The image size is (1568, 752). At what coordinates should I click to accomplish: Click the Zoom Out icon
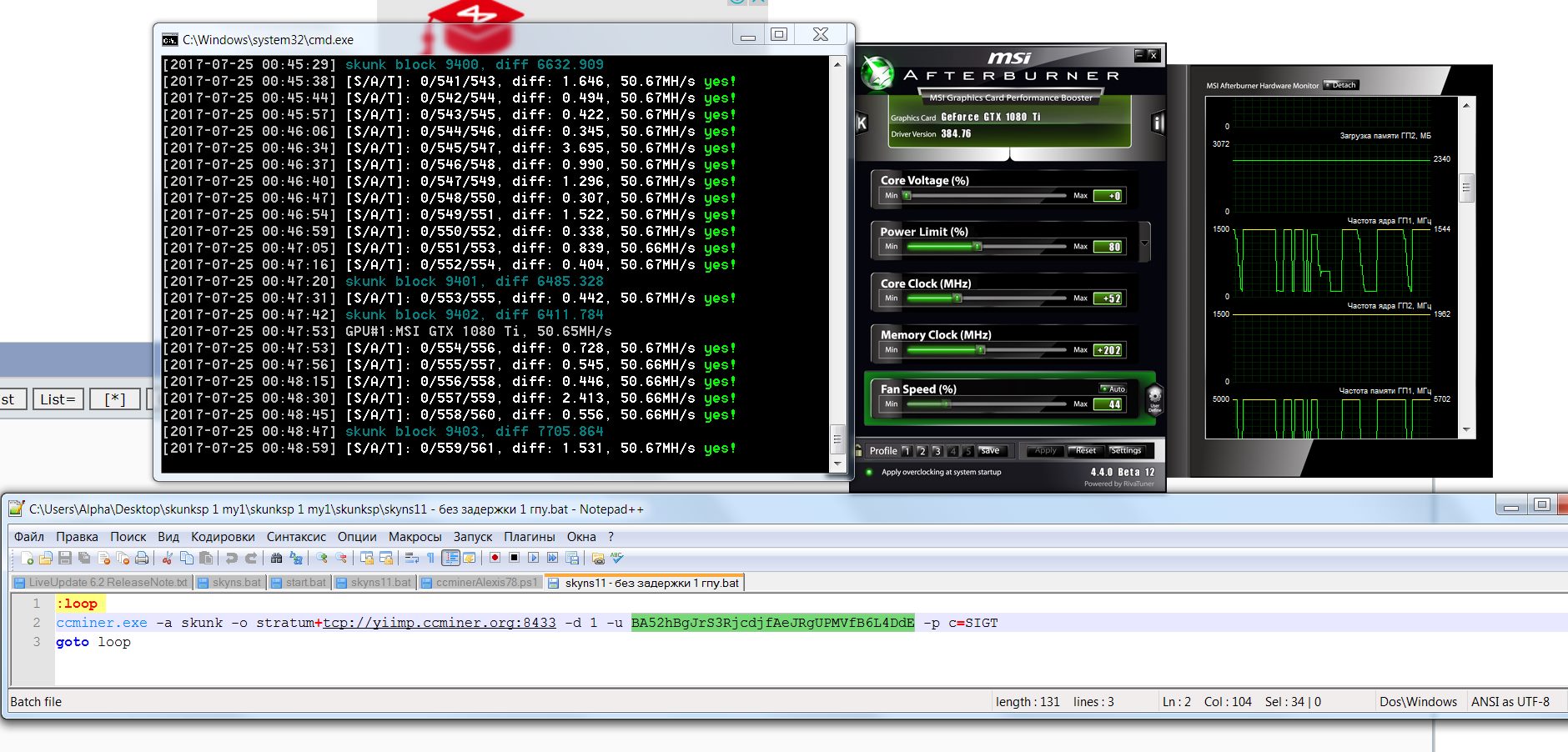point(341,558)
